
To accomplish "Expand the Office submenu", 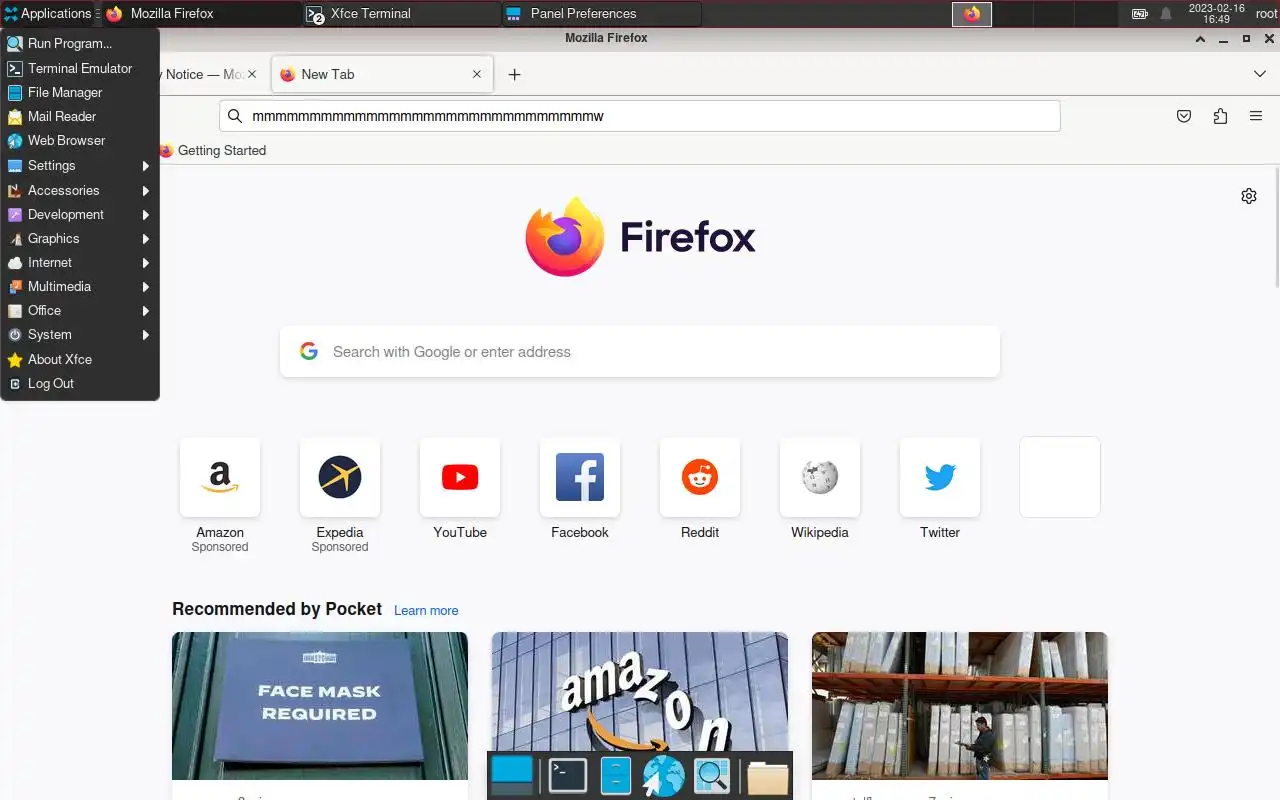I will [80, 310].
